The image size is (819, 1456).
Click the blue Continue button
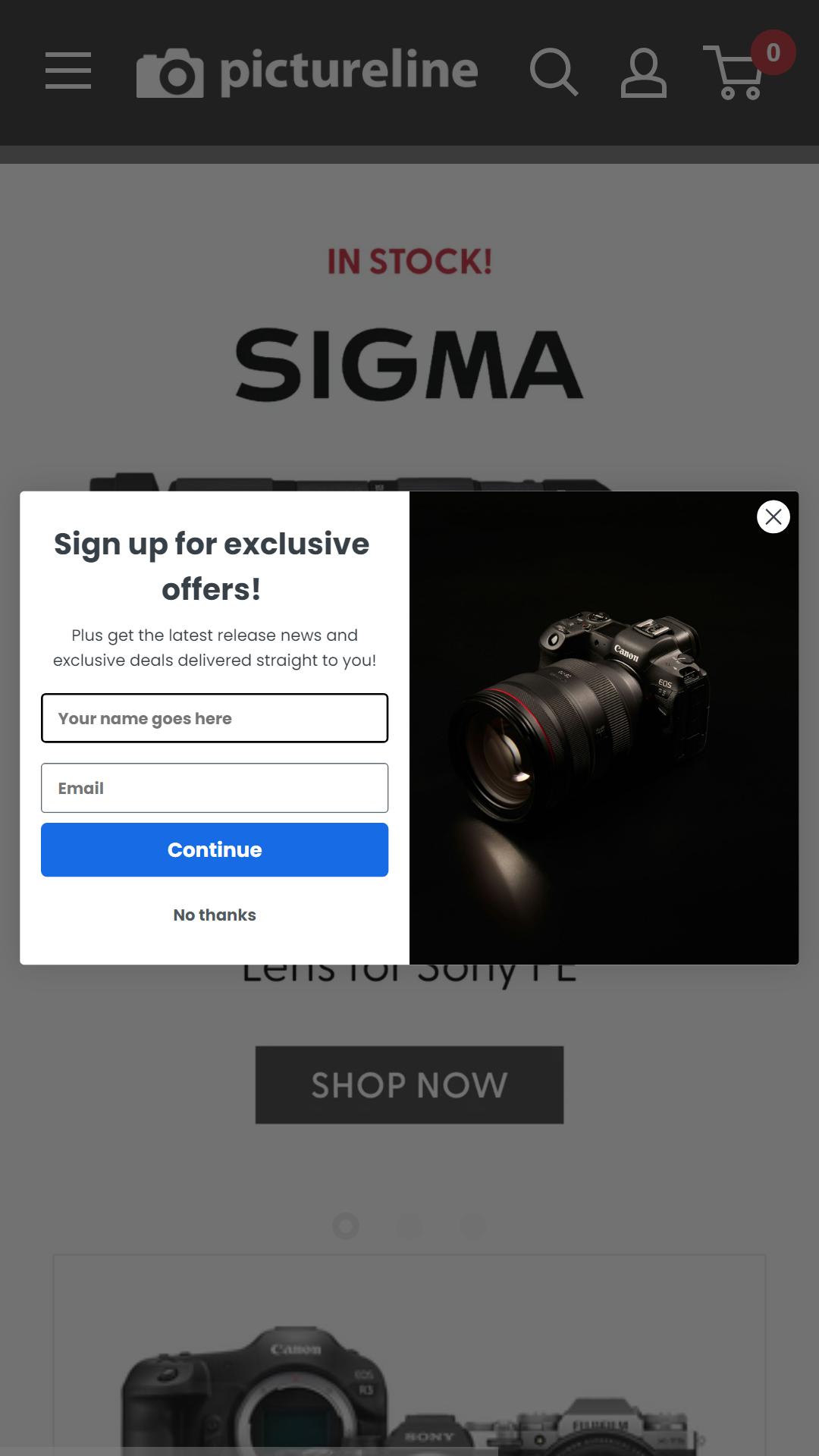pos(215,850)
